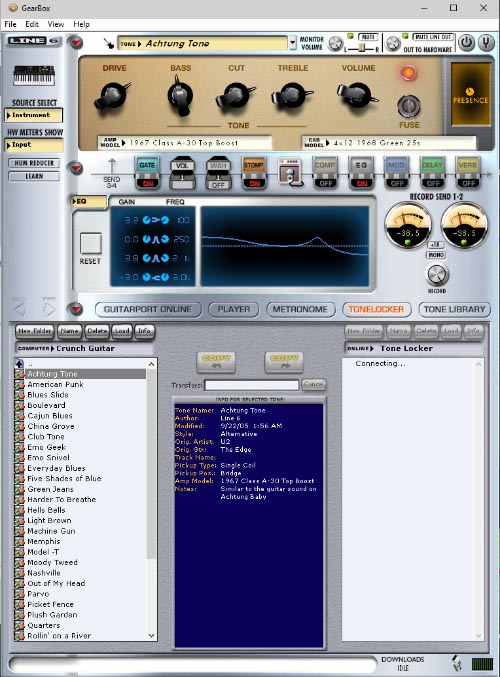This screenshot has height=677, width=500.
Task: Collapse the effects row with red arrow
Action: tap(76, 168)
